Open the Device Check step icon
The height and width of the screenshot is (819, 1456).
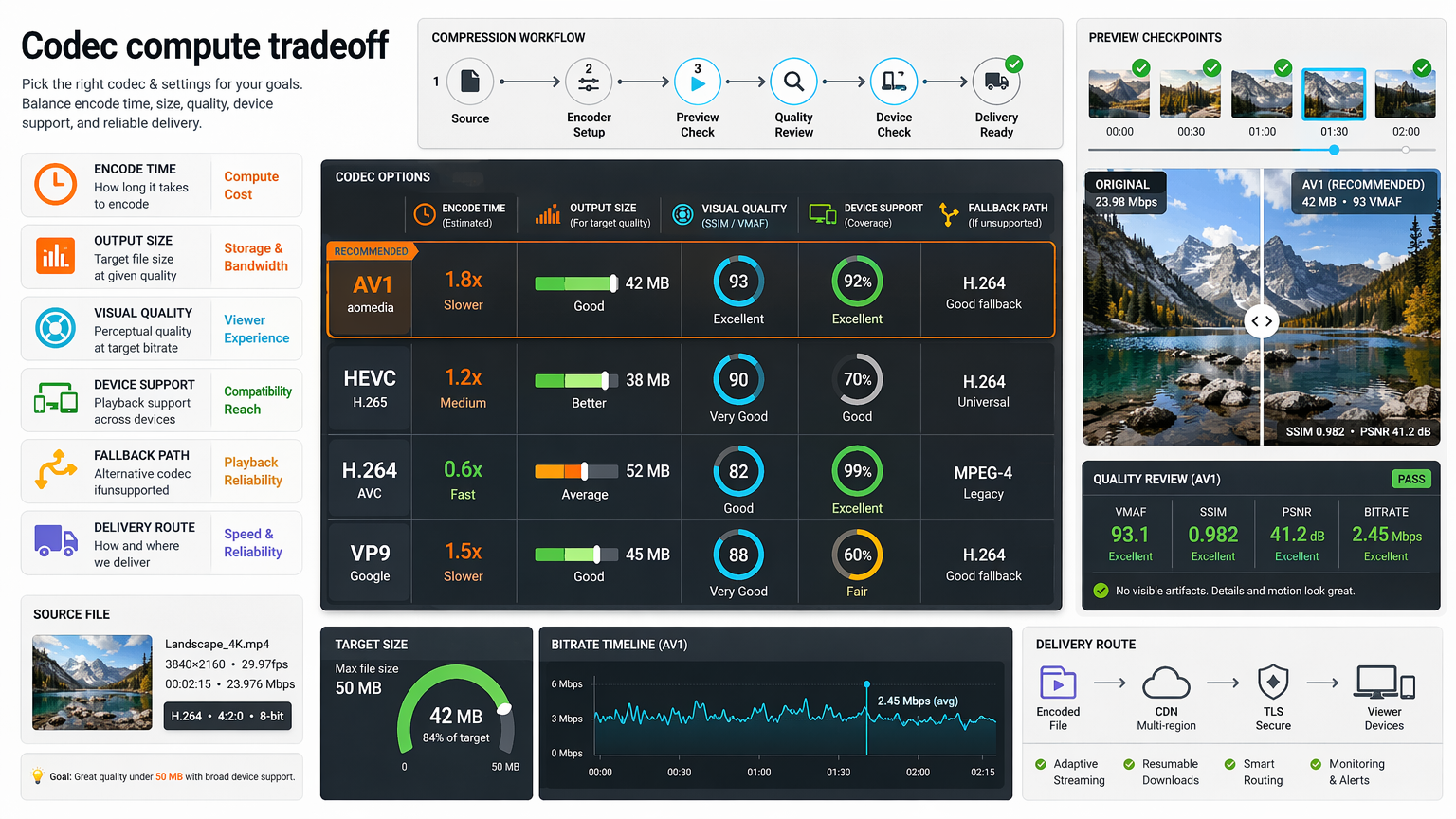pos(894,82)
